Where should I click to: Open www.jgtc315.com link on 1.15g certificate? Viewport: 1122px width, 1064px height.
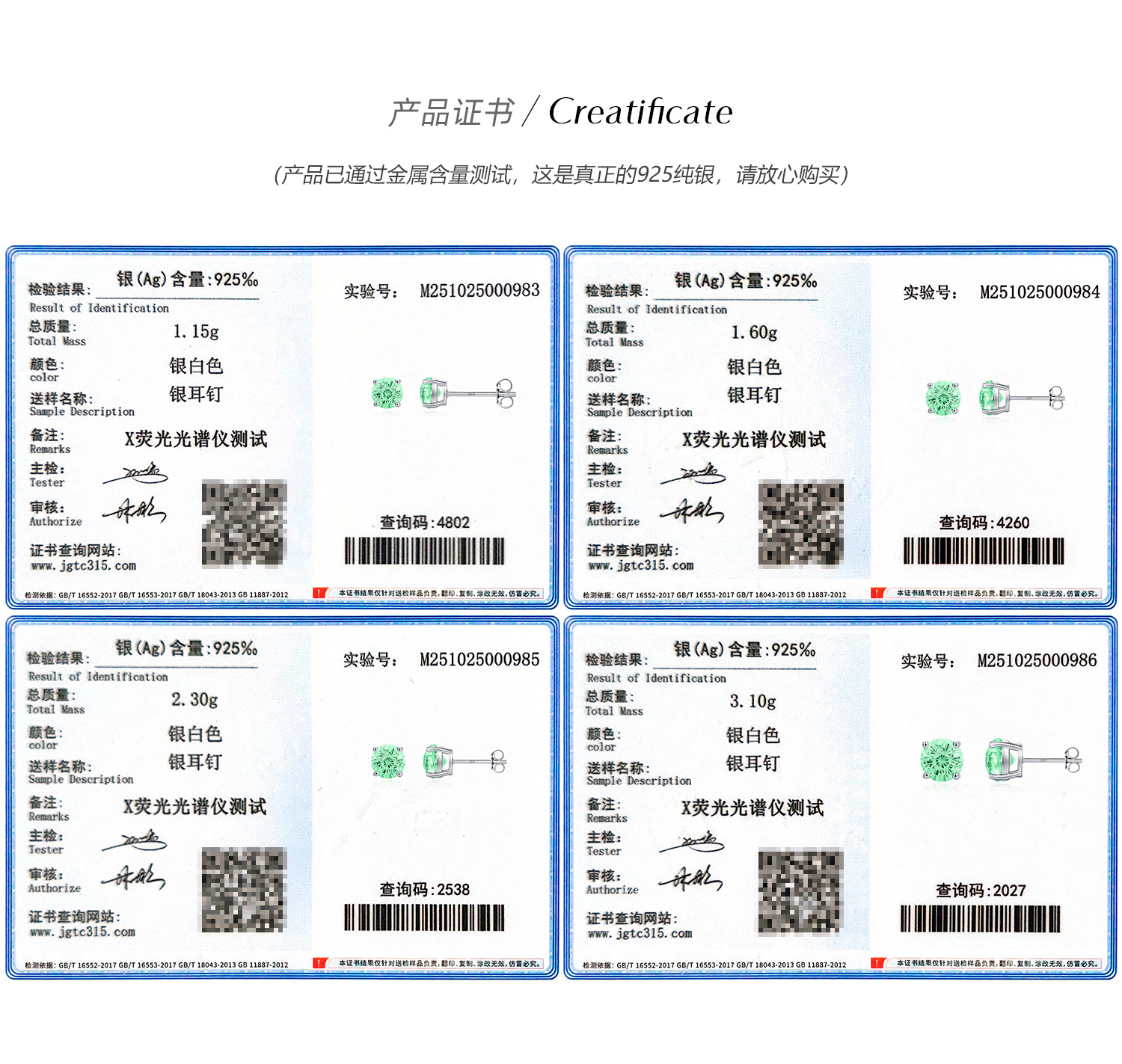tap(83, 566)
